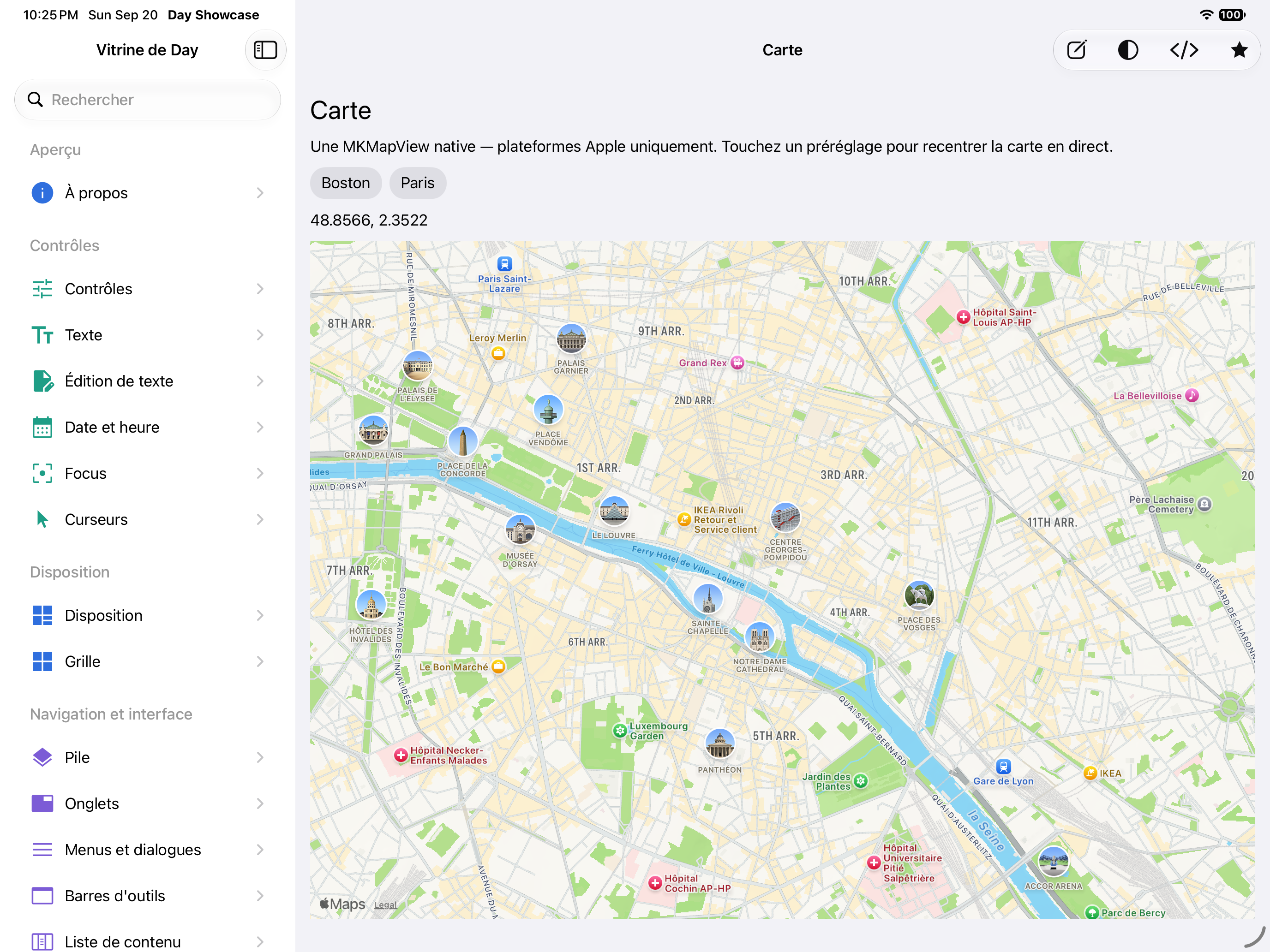Tap Palais de l'Élysée marker
Viewport: 1270px width, 952px height.
[x=417, y=366]
